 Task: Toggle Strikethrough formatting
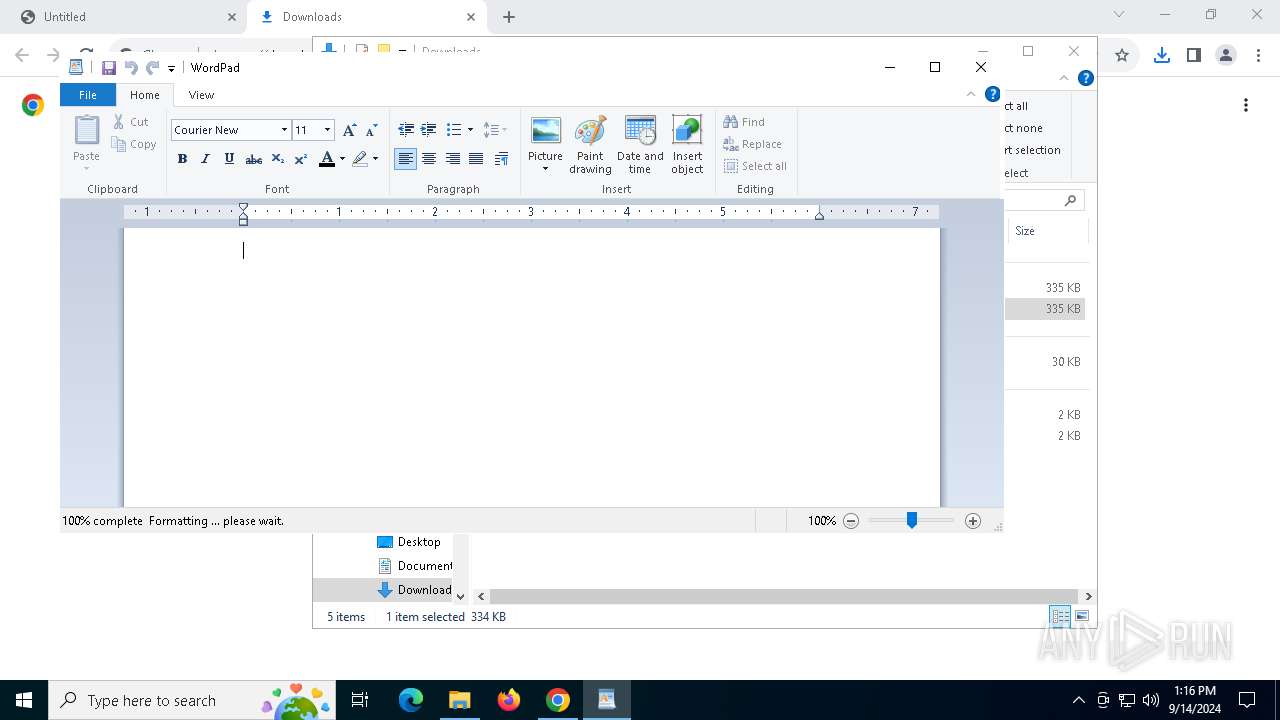(x=254, y=159)
